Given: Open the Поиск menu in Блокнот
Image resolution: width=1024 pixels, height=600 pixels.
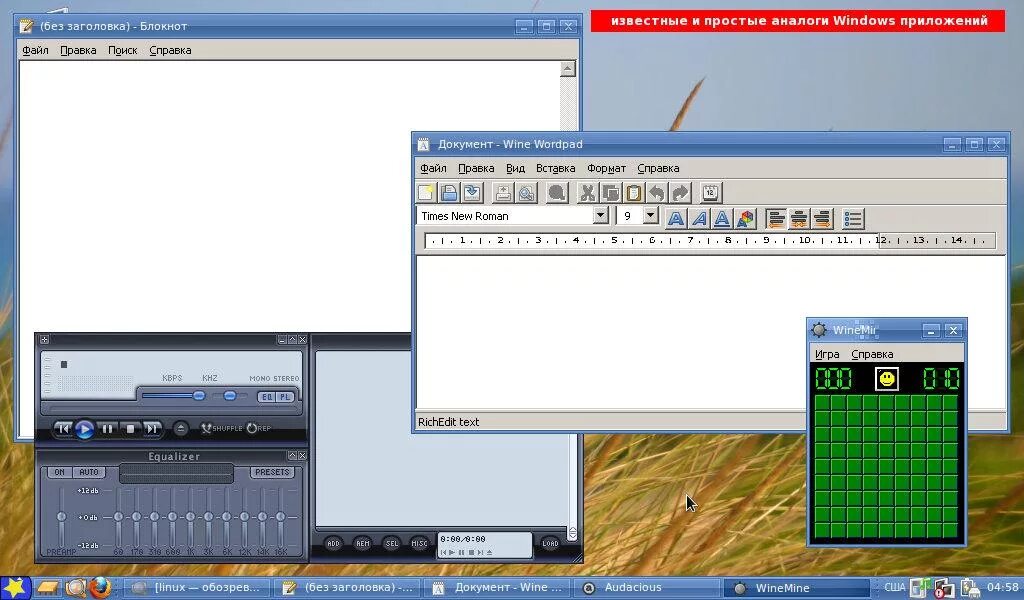Looking at the screenshot, I should click(123, 50).
